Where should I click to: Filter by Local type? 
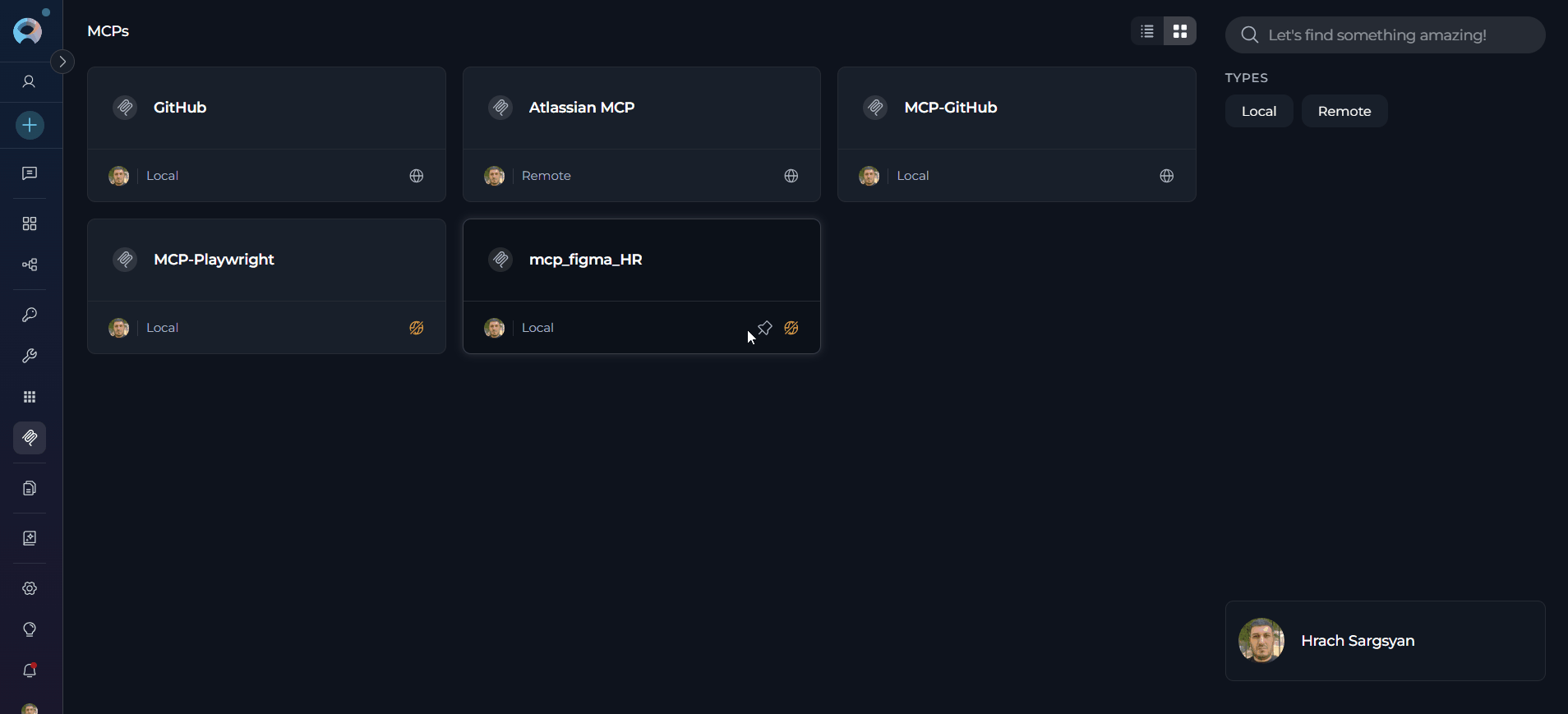click(1259, 111)
